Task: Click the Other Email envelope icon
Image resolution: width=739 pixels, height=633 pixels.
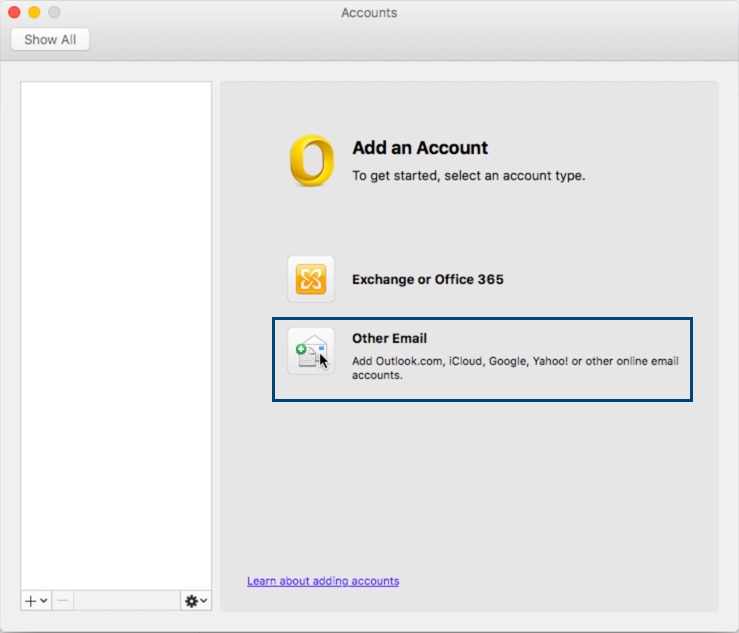Action: 311,352
